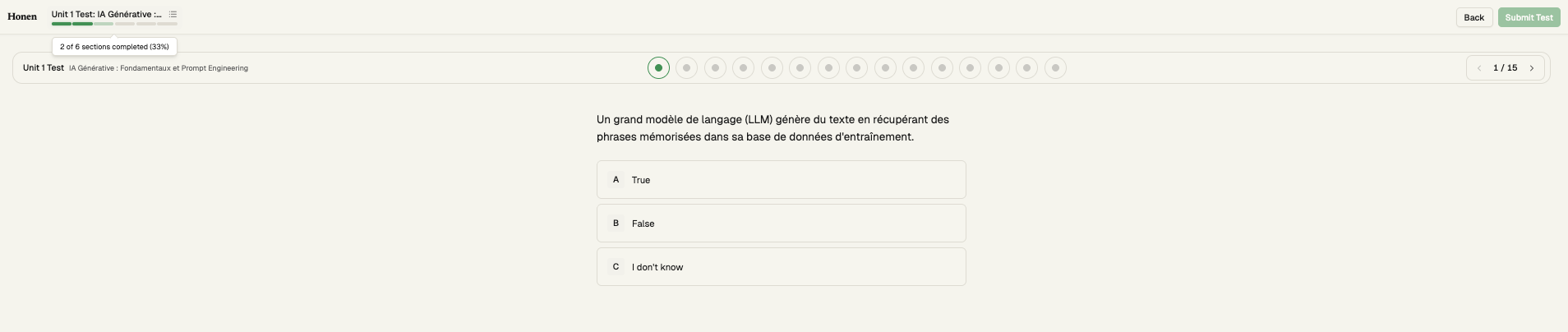Go to previous question with left chevron
The height and width of the screenshot is (332, 1568).
[1479, 68]
